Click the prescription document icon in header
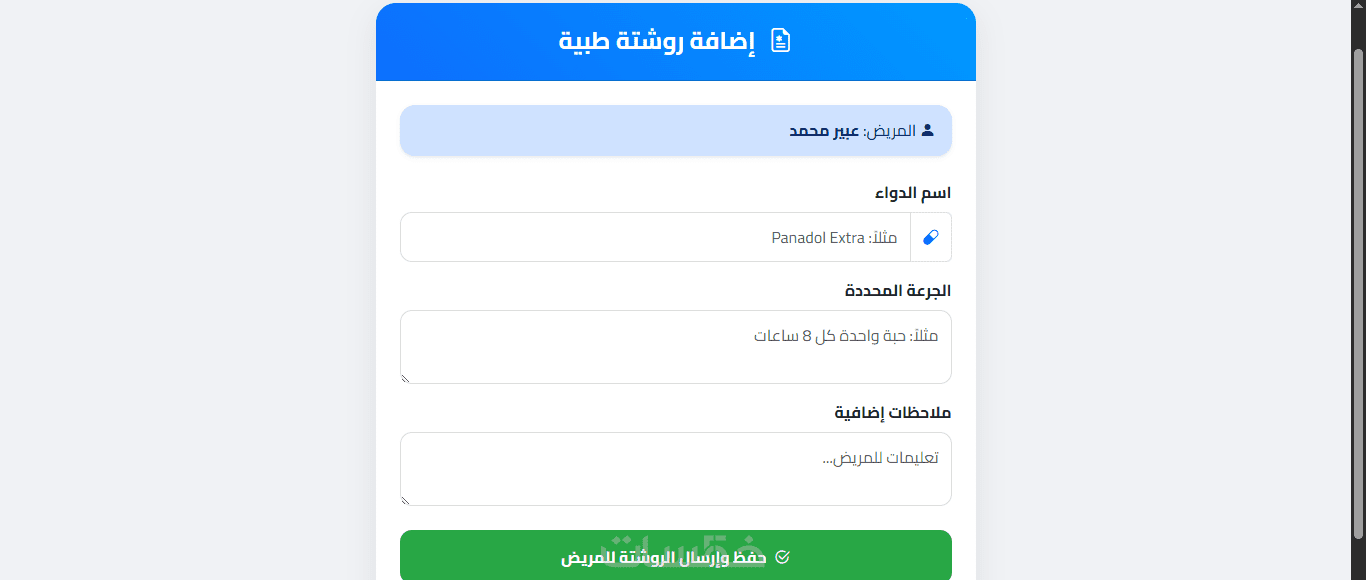This screenshot has height=580, width=1366. point(781,41)
